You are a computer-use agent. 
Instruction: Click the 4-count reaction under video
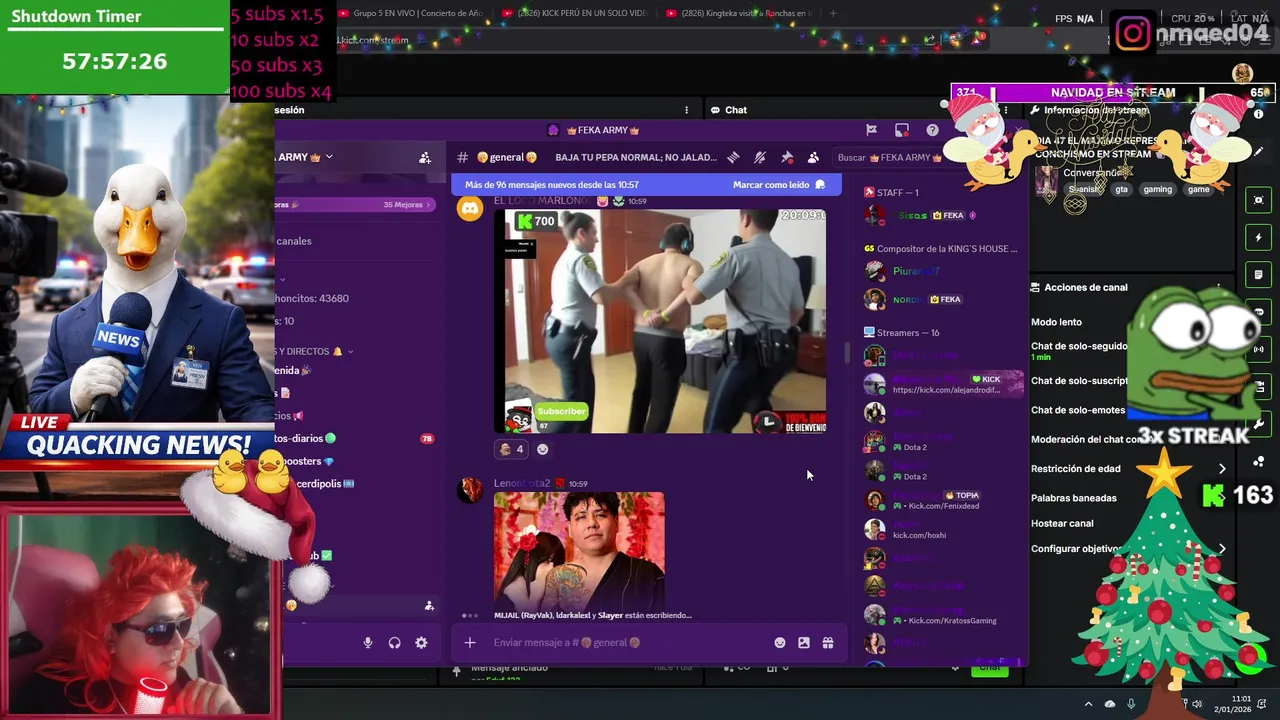[512, 449]
